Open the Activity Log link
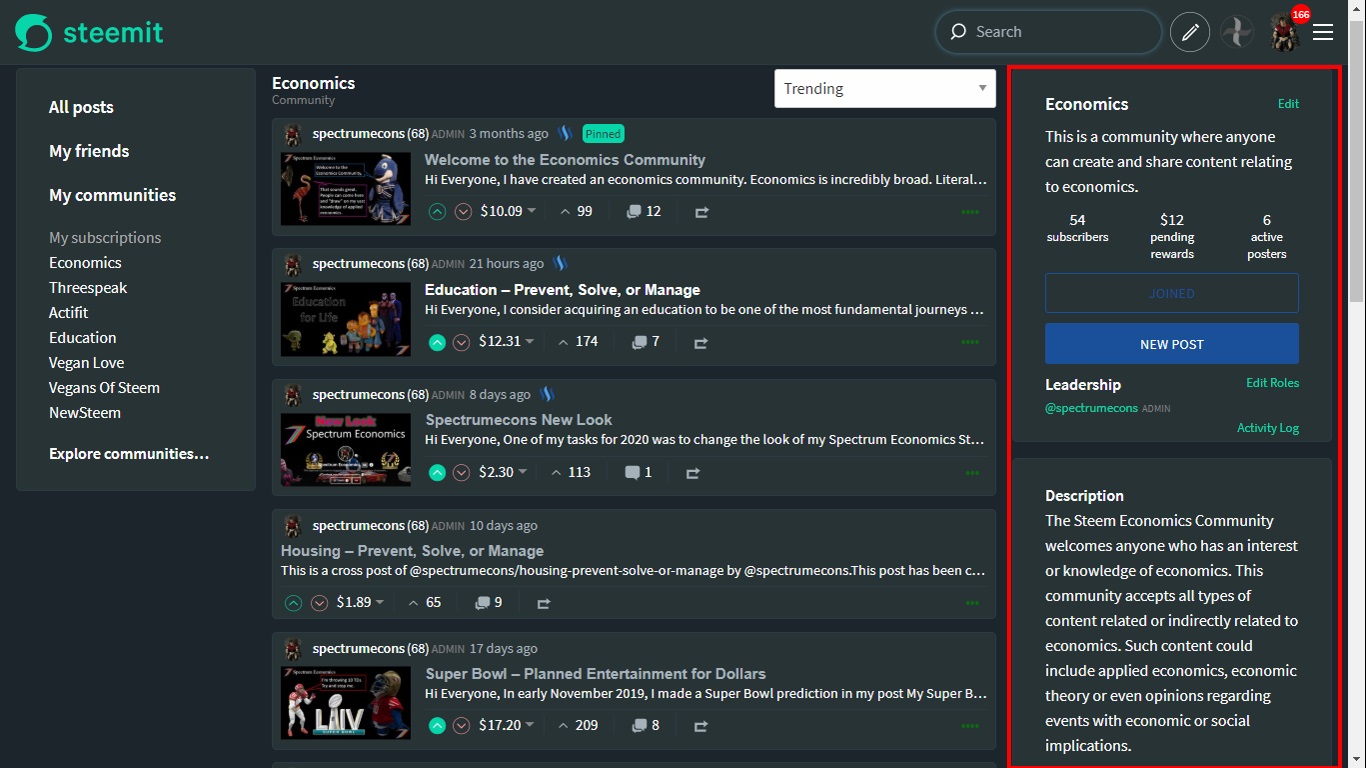The height and width of the screenshot is (768, 1366). [1268, 427]
